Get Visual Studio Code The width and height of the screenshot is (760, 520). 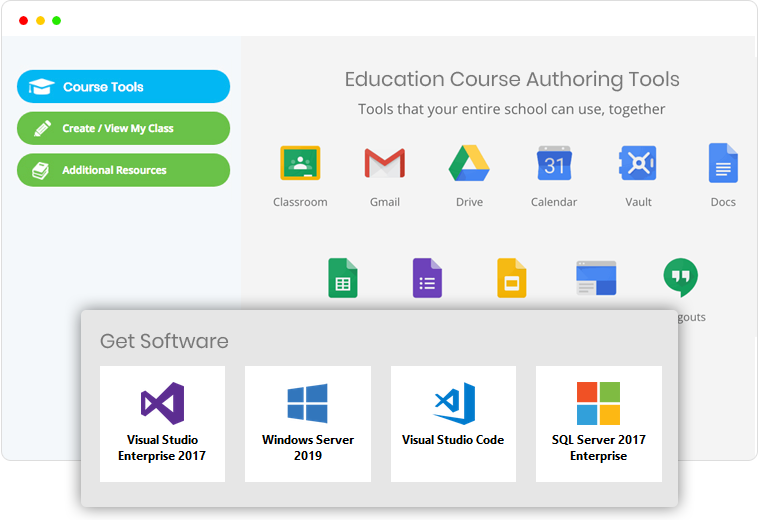click(453, 424)
